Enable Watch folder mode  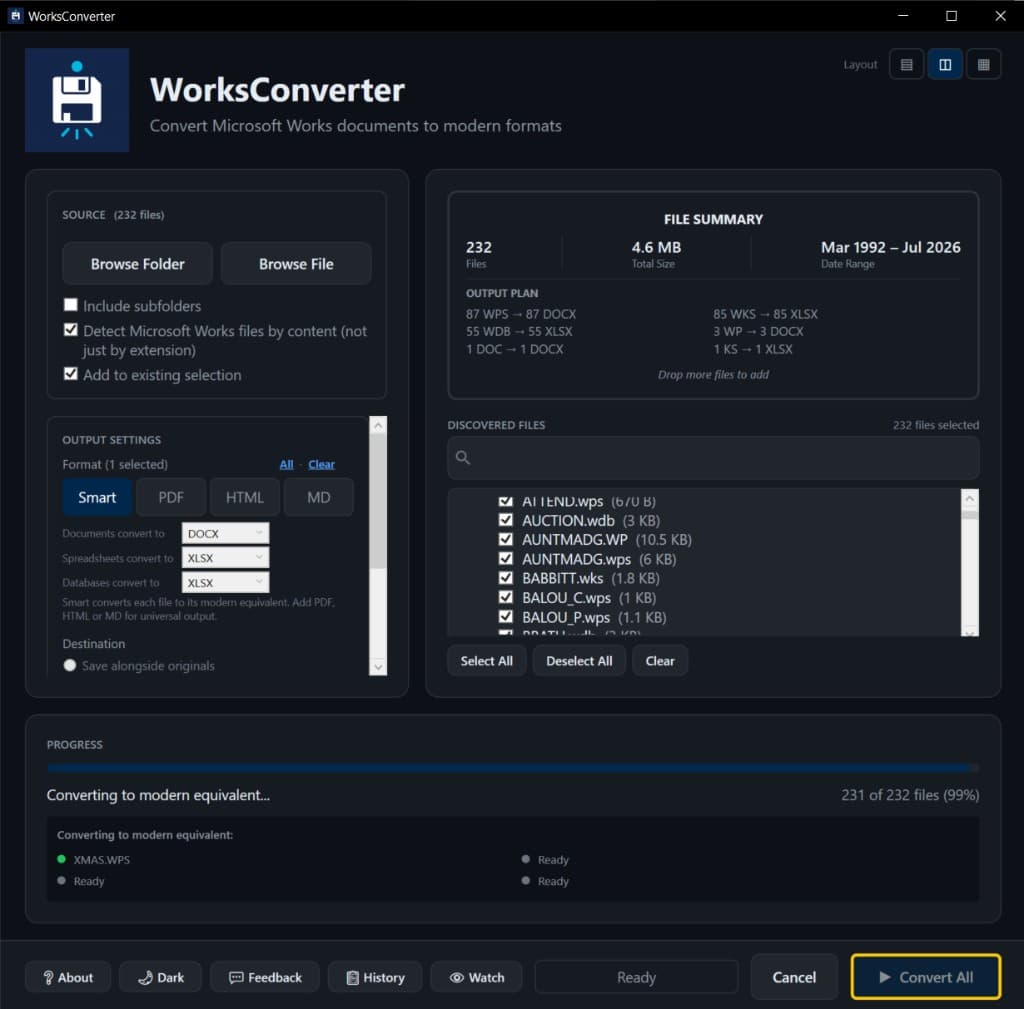[x=477, y=977]
